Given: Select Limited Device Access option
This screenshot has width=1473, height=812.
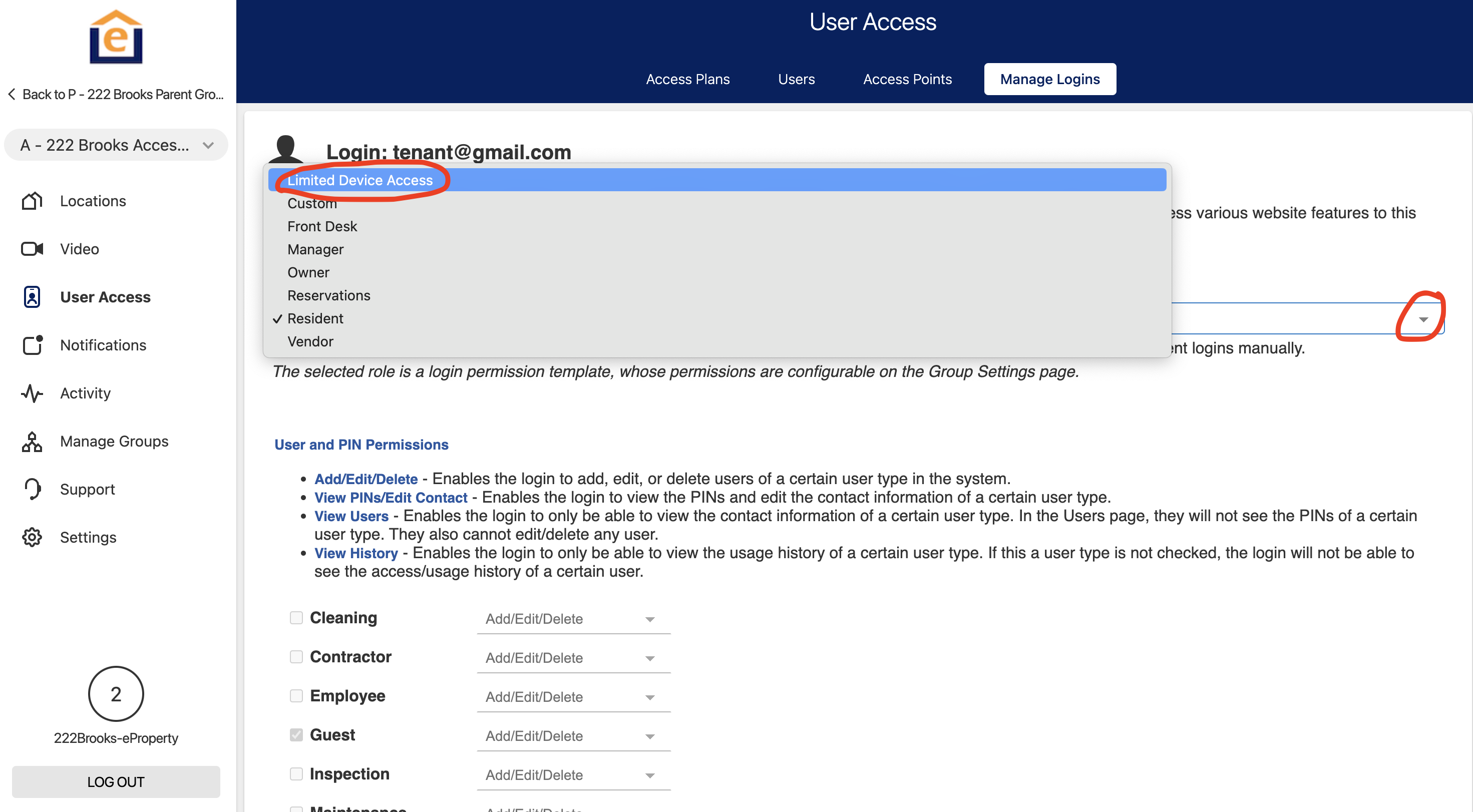Looking at the screenshot, I should (x=360, y=180).
